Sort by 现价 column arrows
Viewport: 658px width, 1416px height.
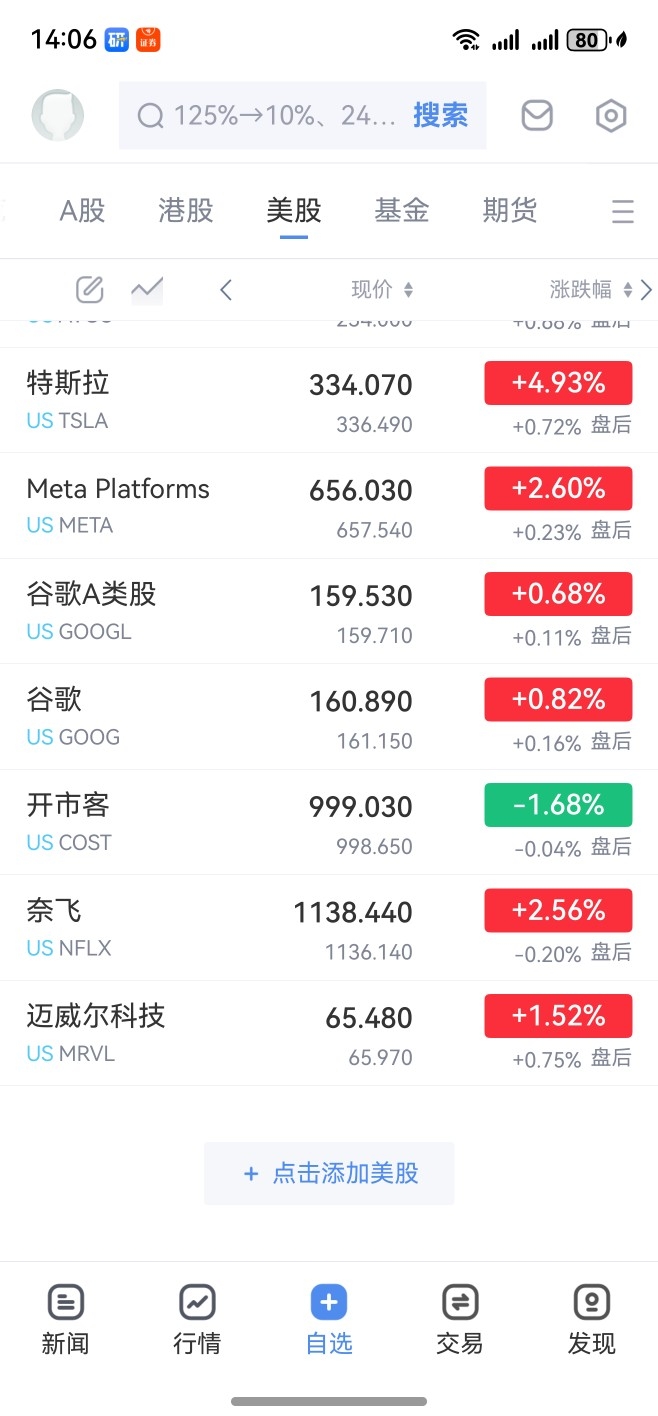tap(408, 290)
